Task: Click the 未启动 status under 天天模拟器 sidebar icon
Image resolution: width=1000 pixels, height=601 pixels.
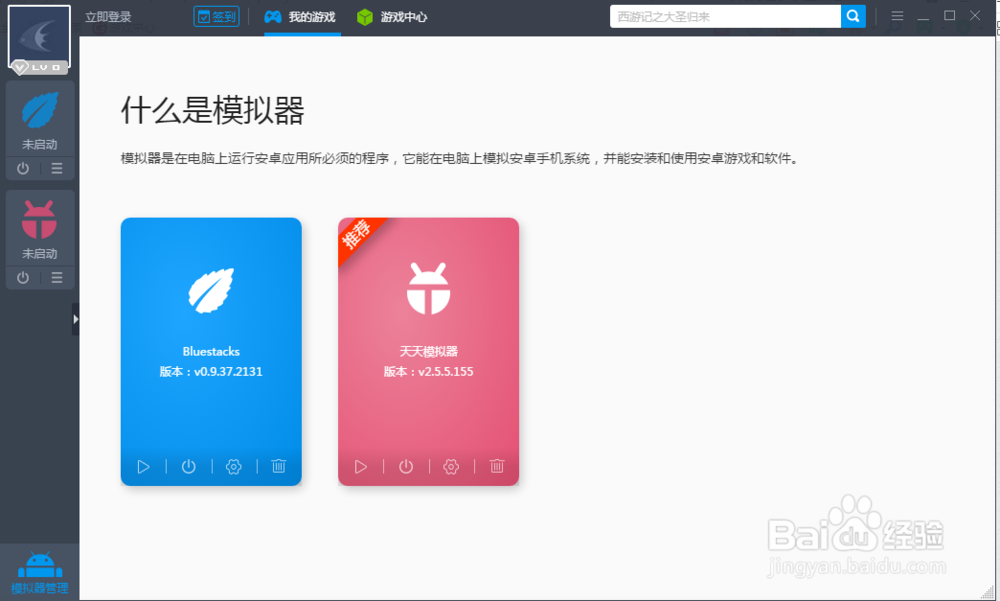Action: [x=40, y=253]
